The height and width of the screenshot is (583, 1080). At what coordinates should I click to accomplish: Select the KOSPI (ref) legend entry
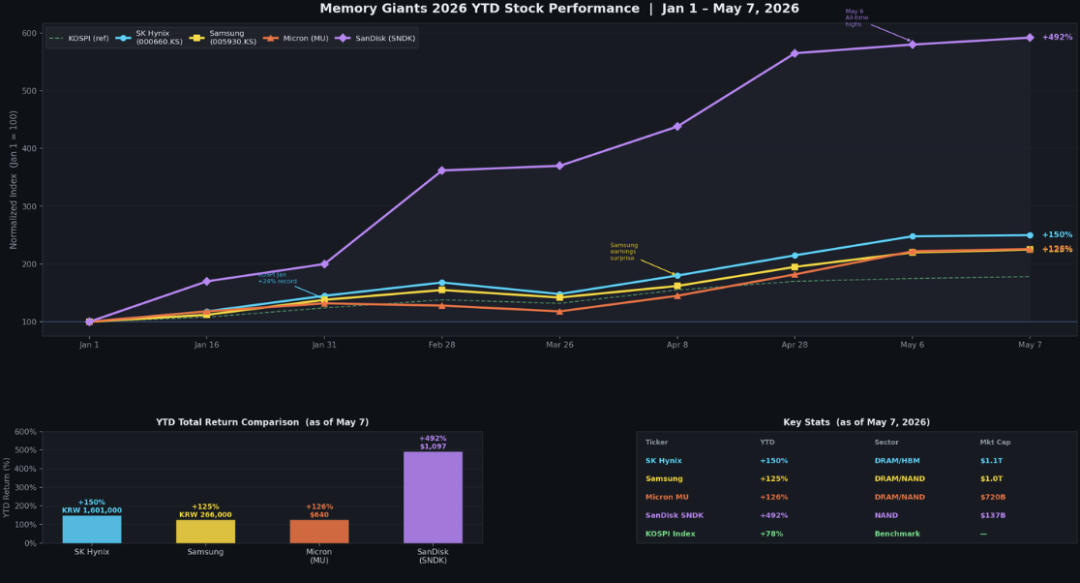(x=79, y=39)
